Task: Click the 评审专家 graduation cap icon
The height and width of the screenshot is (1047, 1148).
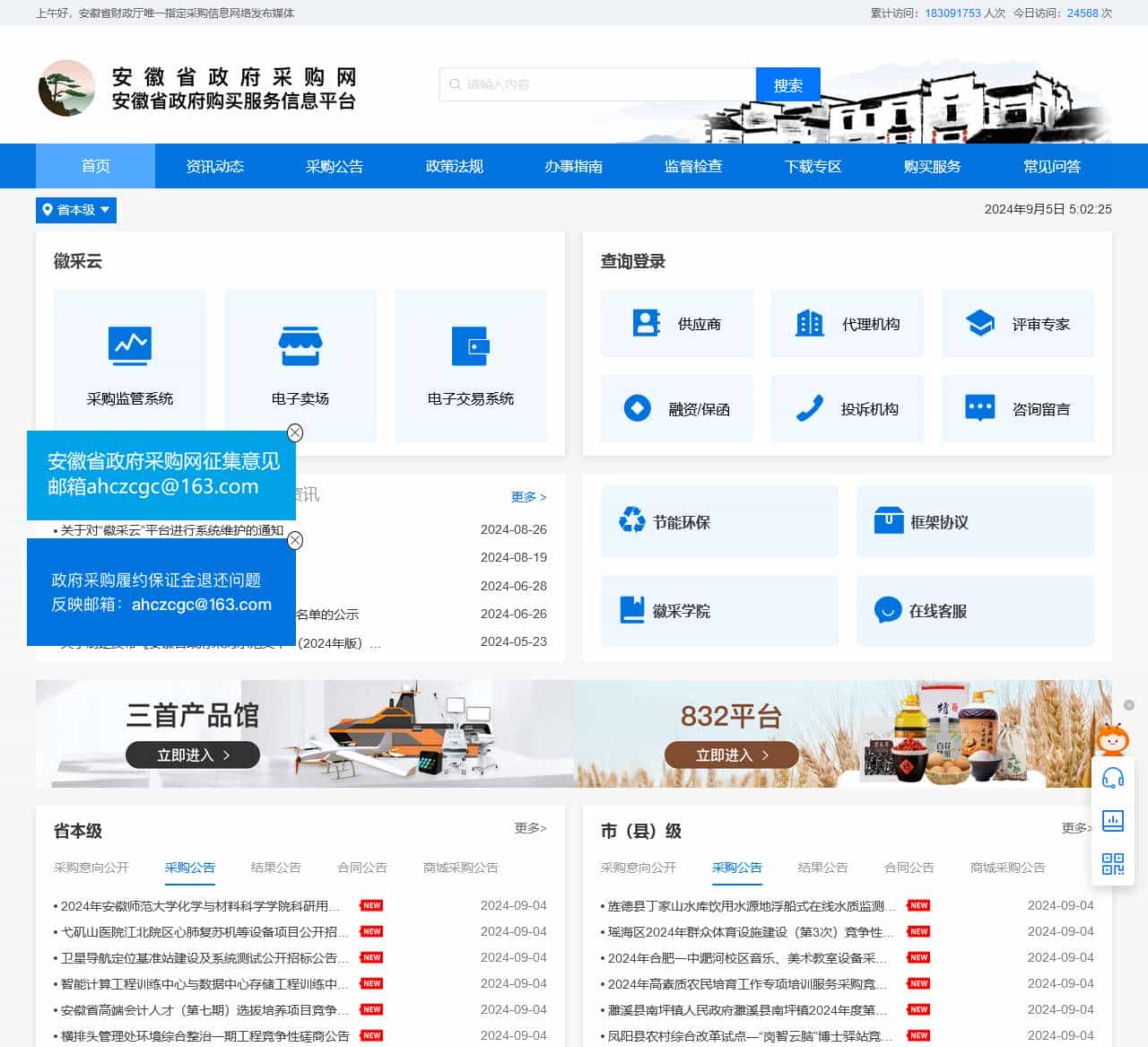Action: pyautogui.click(x=980, y=323)
